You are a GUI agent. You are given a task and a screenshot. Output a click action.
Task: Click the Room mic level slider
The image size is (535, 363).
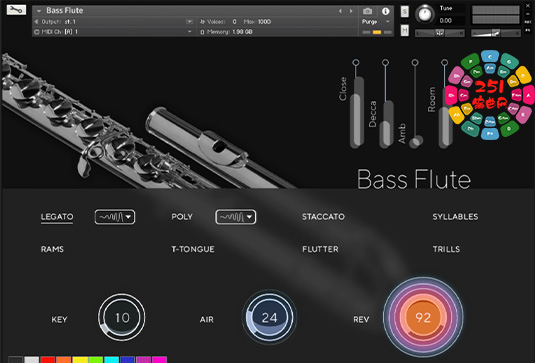[x=445, y=118]
